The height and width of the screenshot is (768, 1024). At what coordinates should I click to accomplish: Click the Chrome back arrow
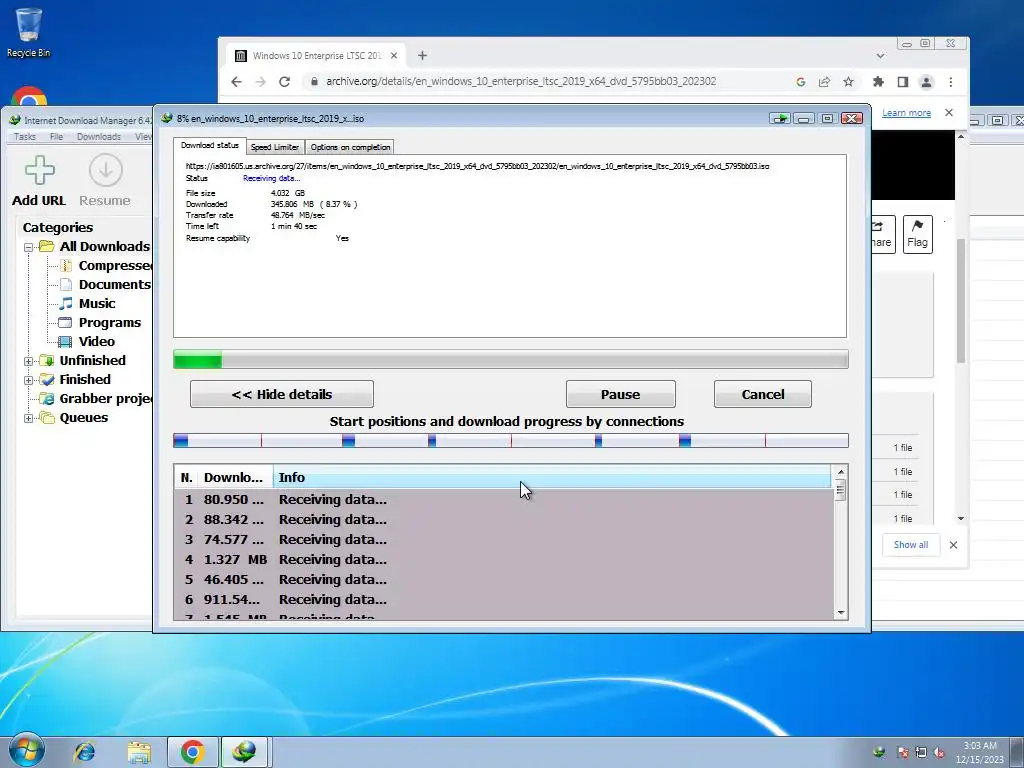coord(236,82)
